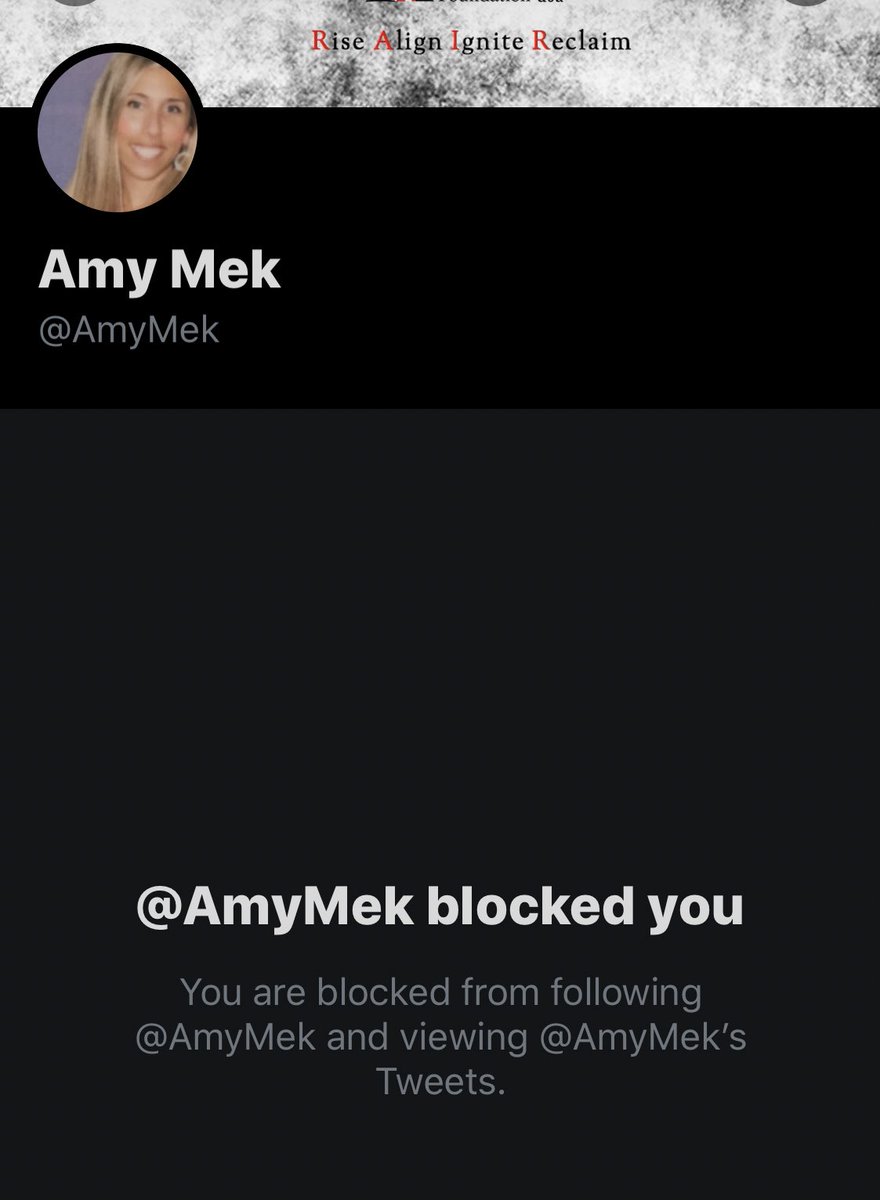Tap the word "Reclaim" in the banner tagline
The image size is (880, 1200).
pos(582,42)
